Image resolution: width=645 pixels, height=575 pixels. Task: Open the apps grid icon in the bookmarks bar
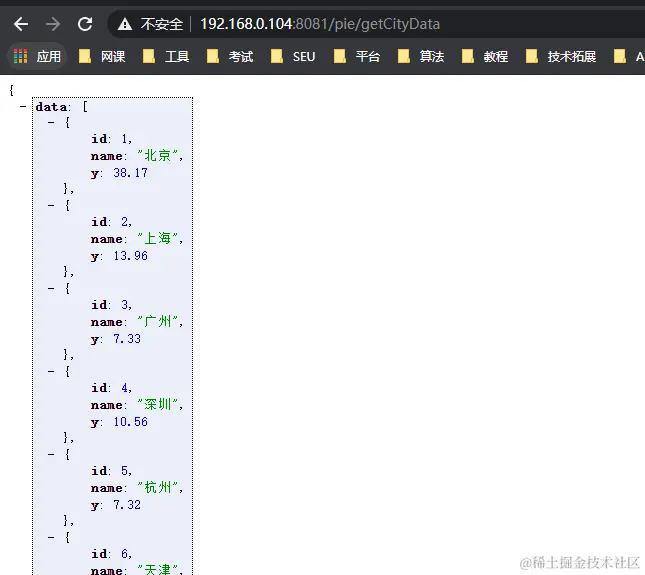21,56
